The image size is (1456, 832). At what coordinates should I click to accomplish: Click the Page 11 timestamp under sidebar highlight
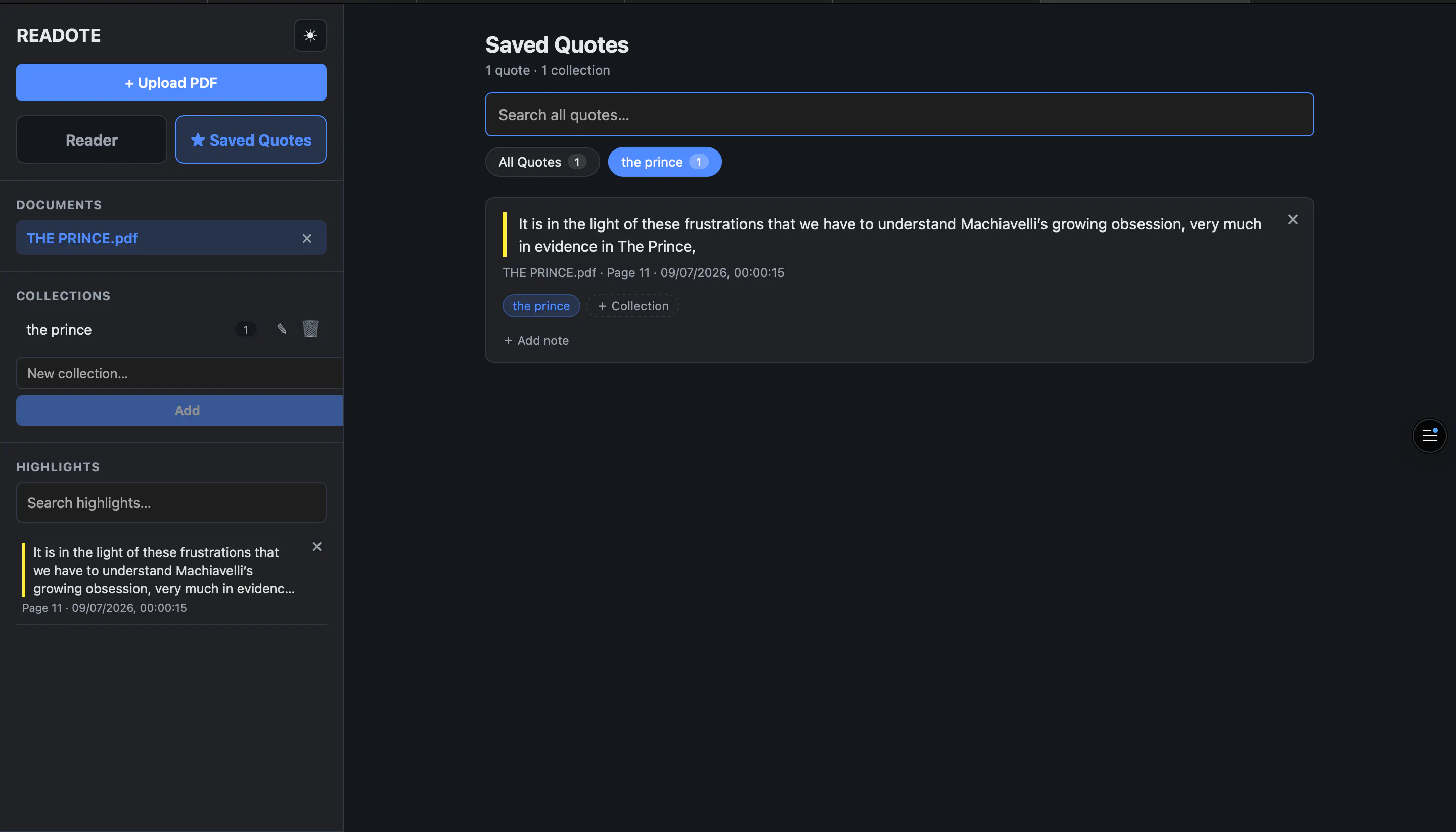105,608
